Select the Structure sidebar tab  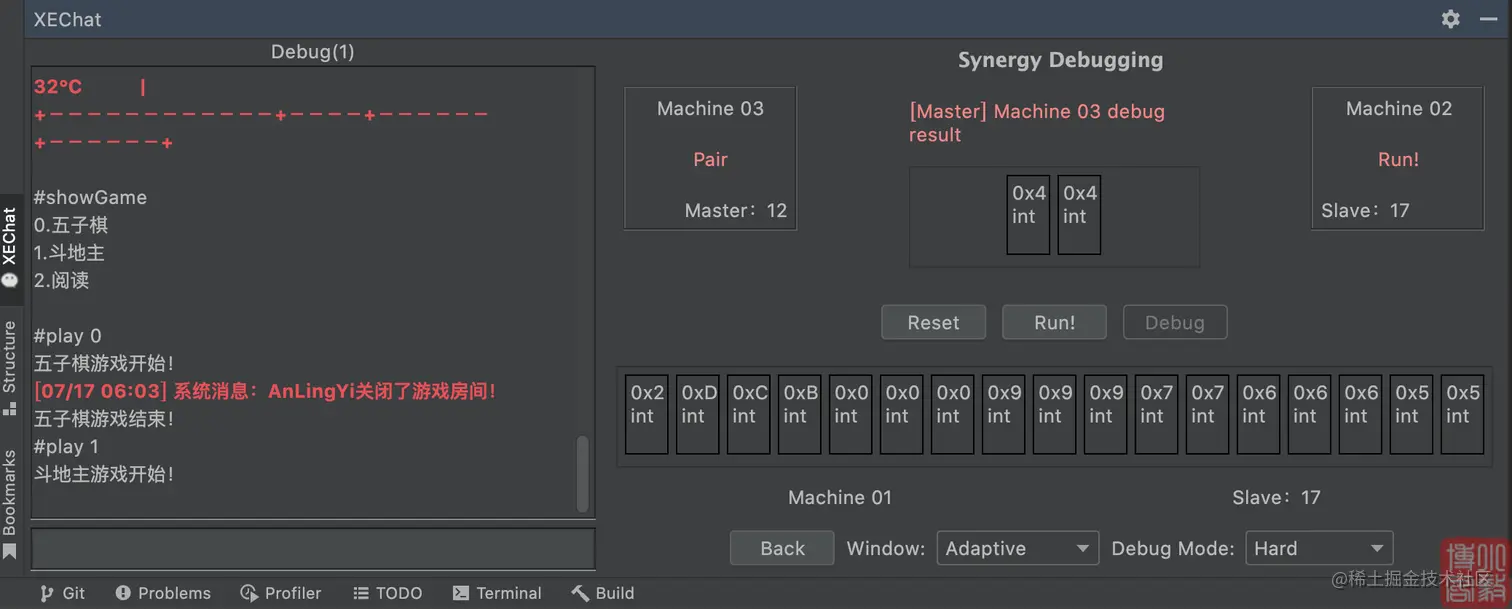pyautogui.click(x=10, y=367)
